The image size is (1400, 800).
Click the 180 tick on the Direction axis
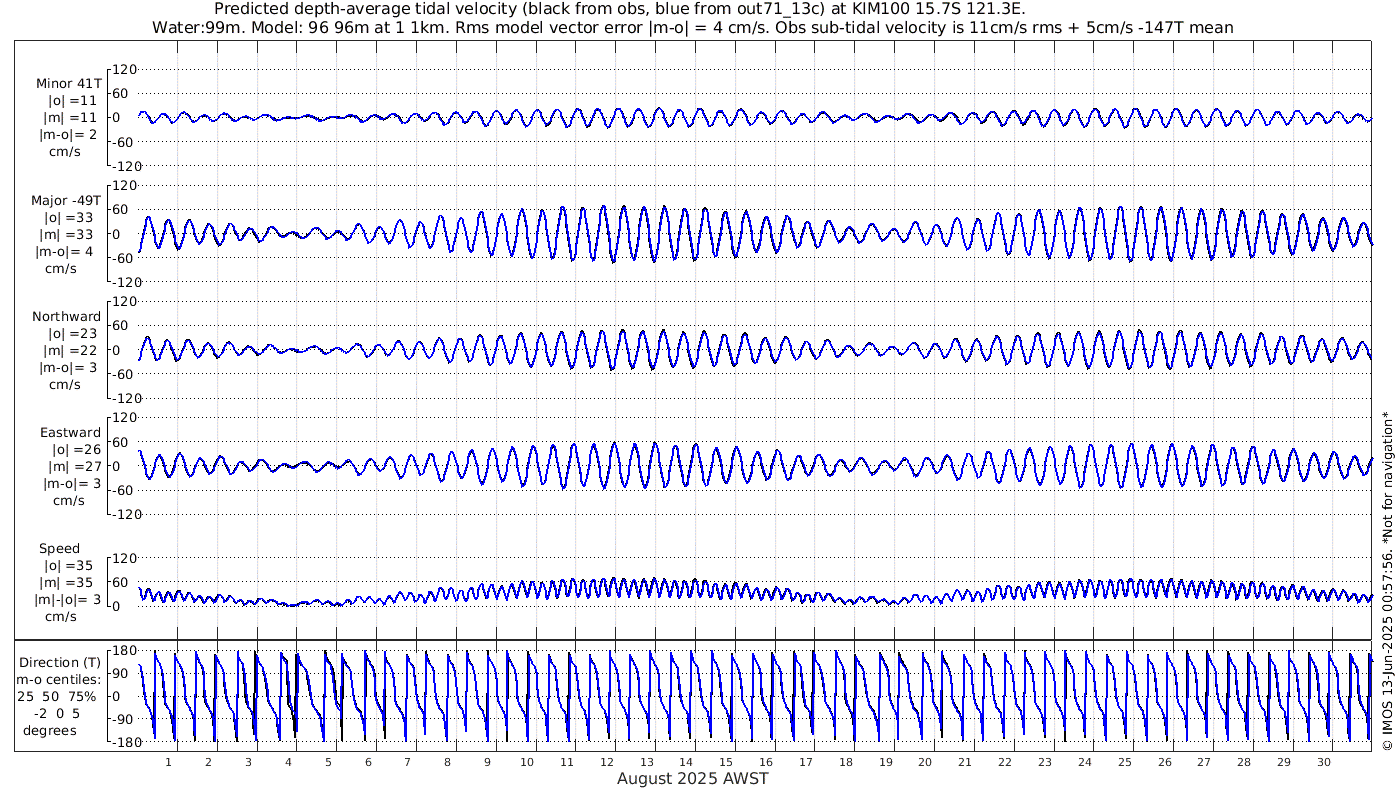(x=122, y=652)
